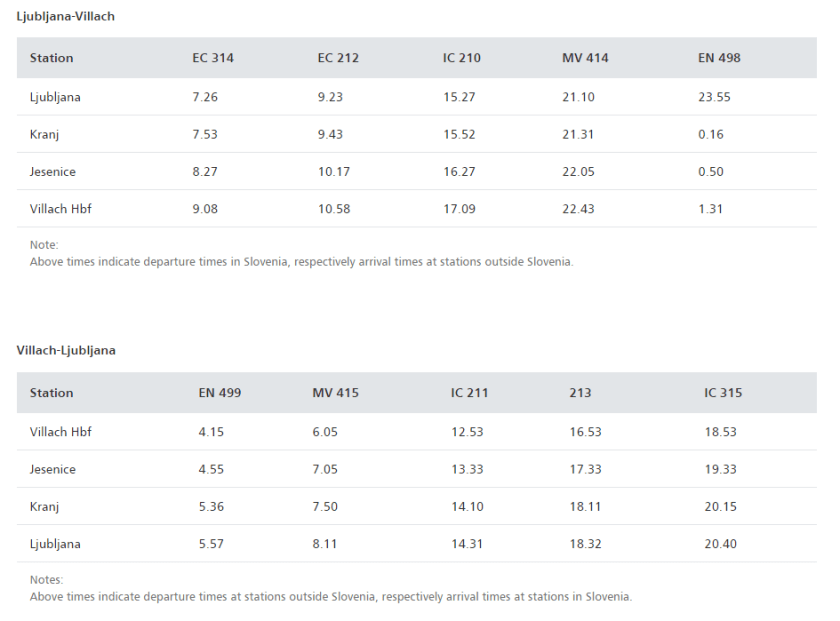Click the EN 498 column header
Image resolution: width=840 pixels, height=621 pixels.
[719, 58]
